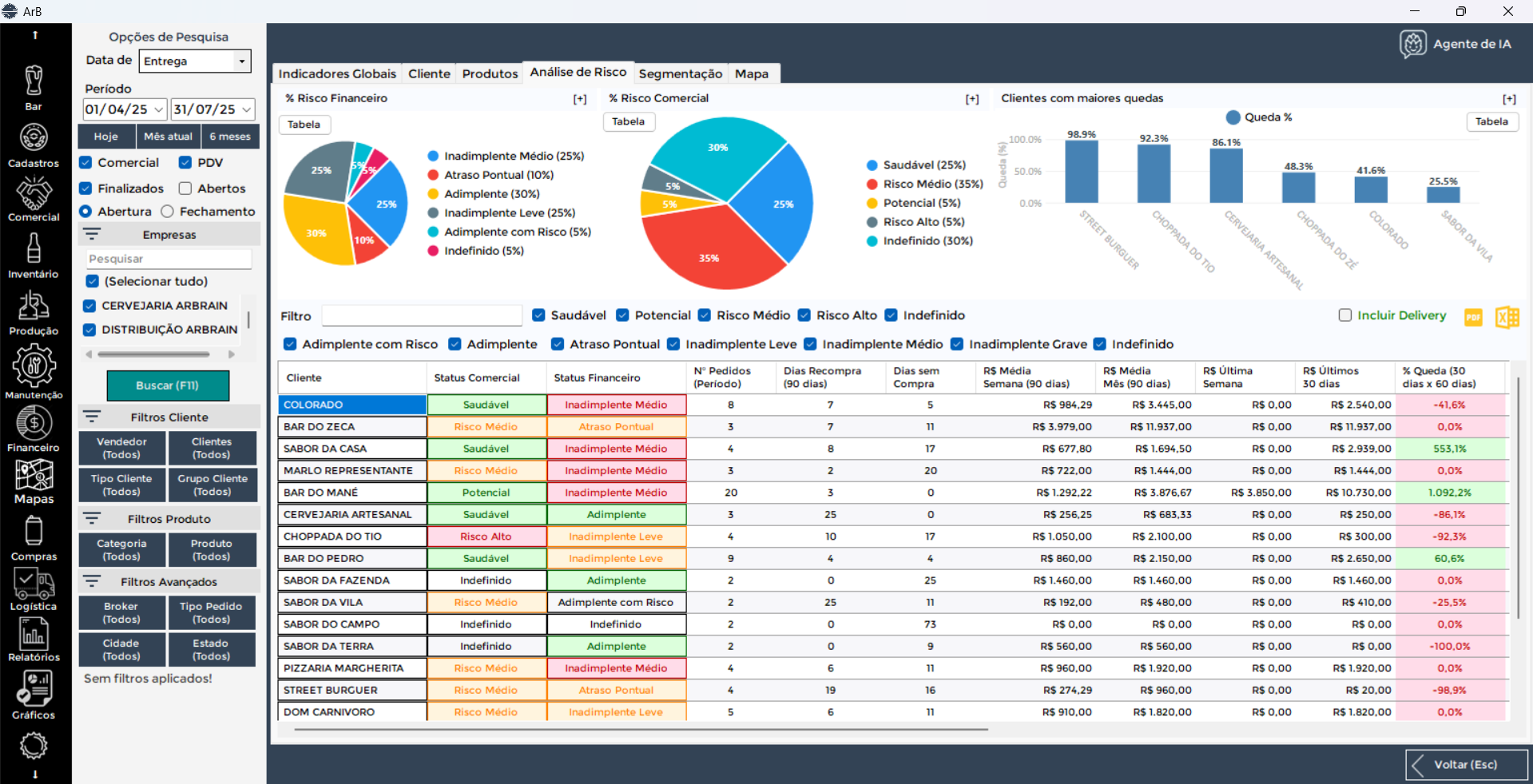Open the Cadastros sidebar icon
Screen dimensions: 1533x784
point(34,145)
